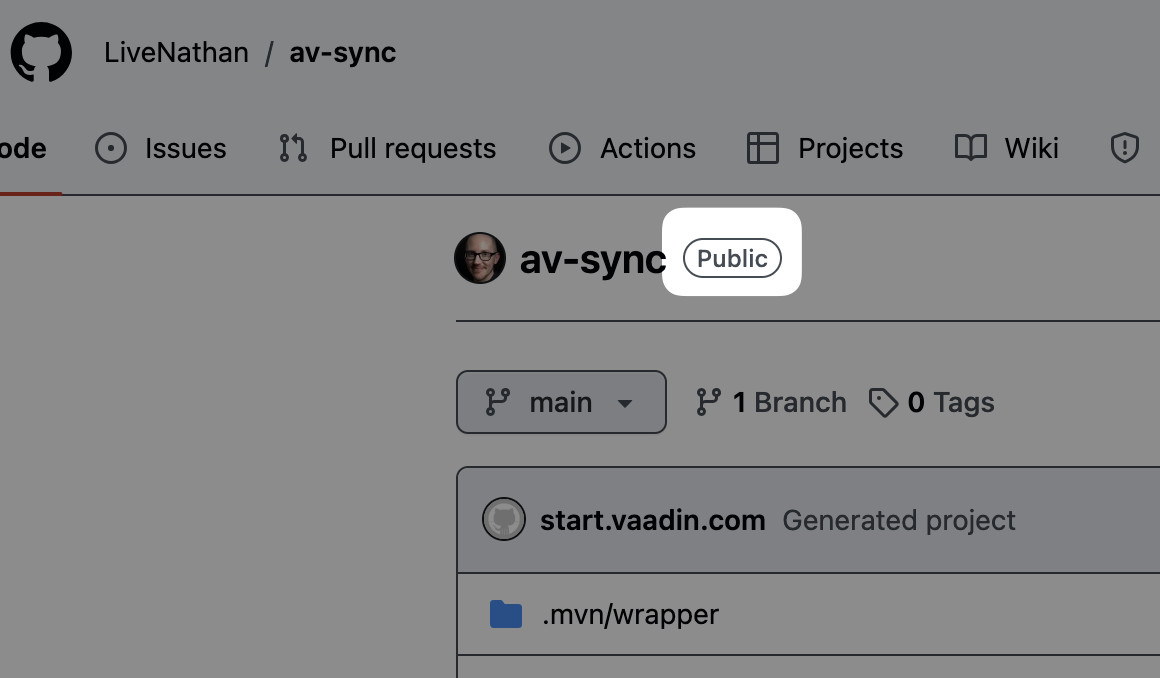Click the owner avatar beside av-sync title

480,259
